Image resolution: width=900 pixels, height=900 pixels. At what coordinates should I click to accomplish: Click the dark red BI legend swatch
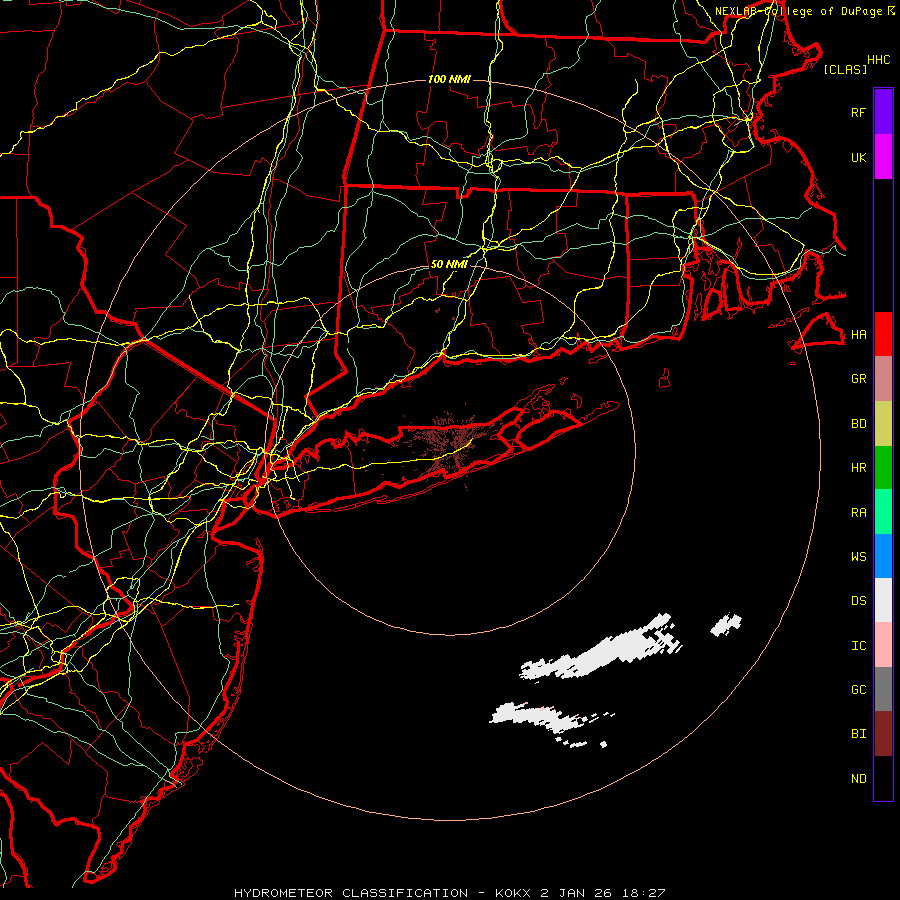pos(883,734)
